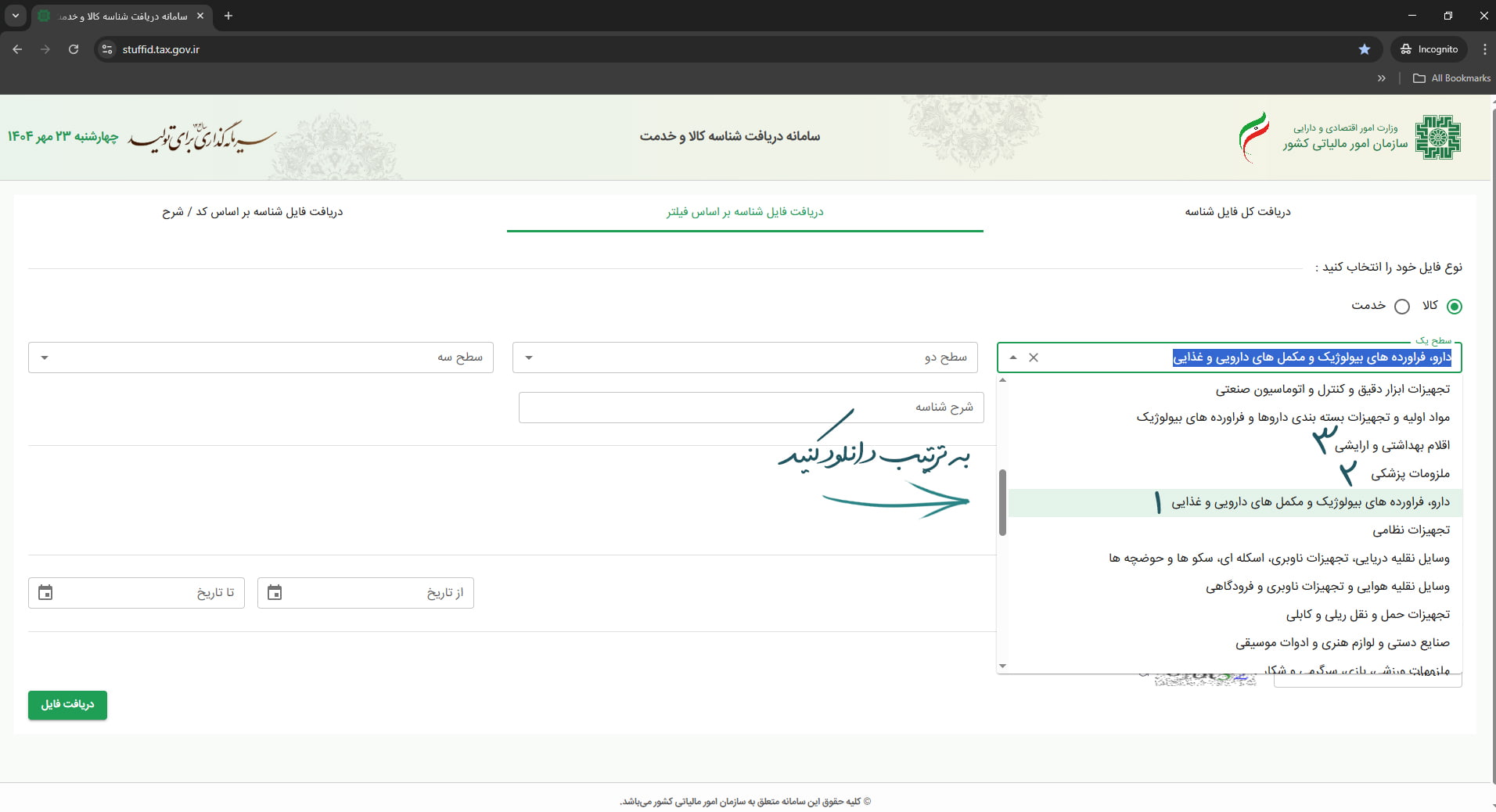
Task: Open the calendar icon for تا تاریخ
Action: pos(45,593)
